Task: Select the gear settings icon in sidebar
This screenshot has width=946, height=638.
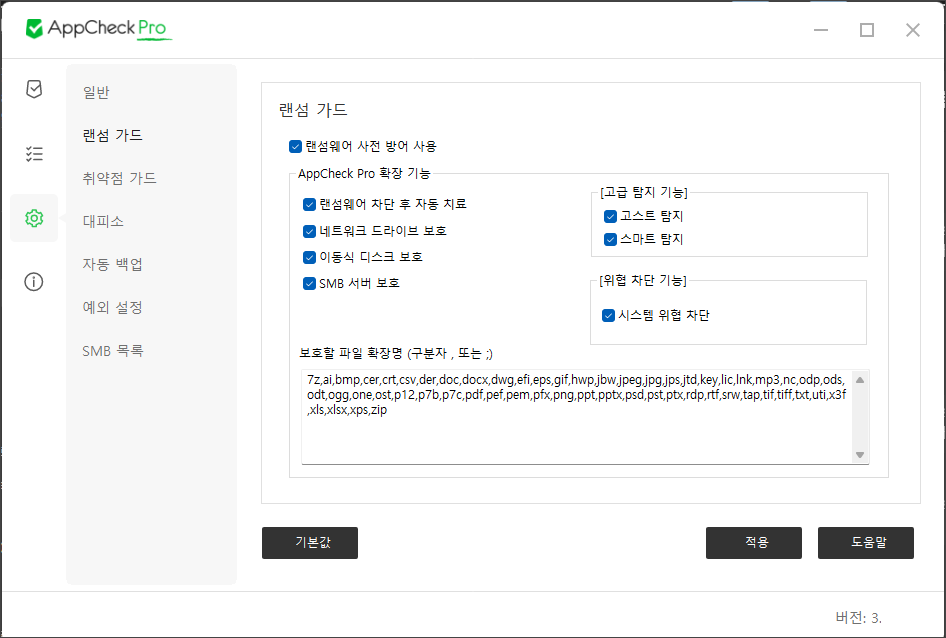Action: [x=34, y=218]
